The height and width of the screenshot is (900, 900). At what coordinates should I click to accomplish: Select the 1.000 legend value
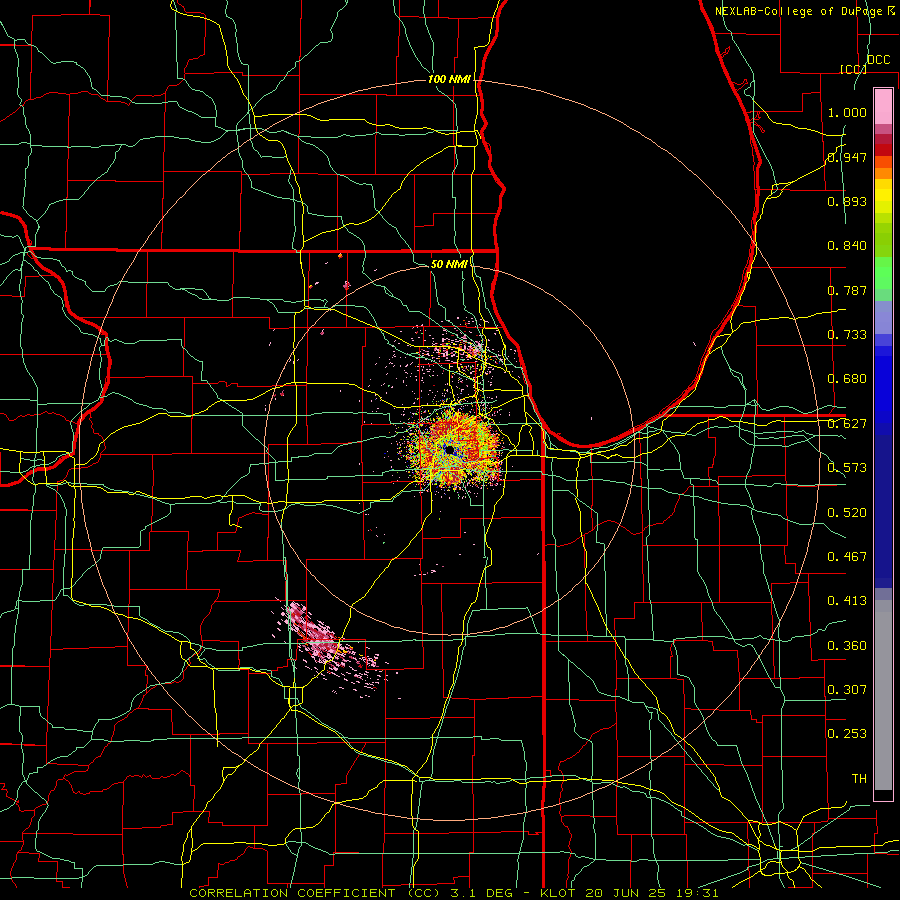847,112
